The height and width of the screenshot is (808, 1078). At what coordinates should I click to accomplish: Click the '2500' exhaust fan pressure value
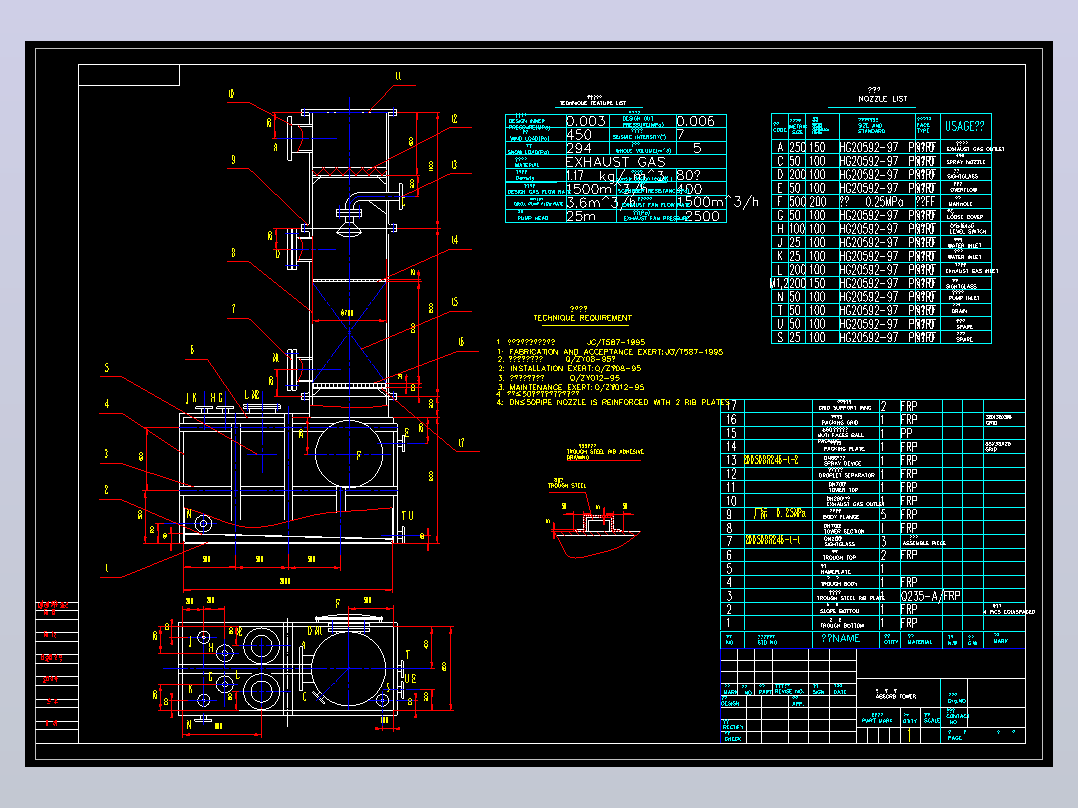(x=702, y=216)
